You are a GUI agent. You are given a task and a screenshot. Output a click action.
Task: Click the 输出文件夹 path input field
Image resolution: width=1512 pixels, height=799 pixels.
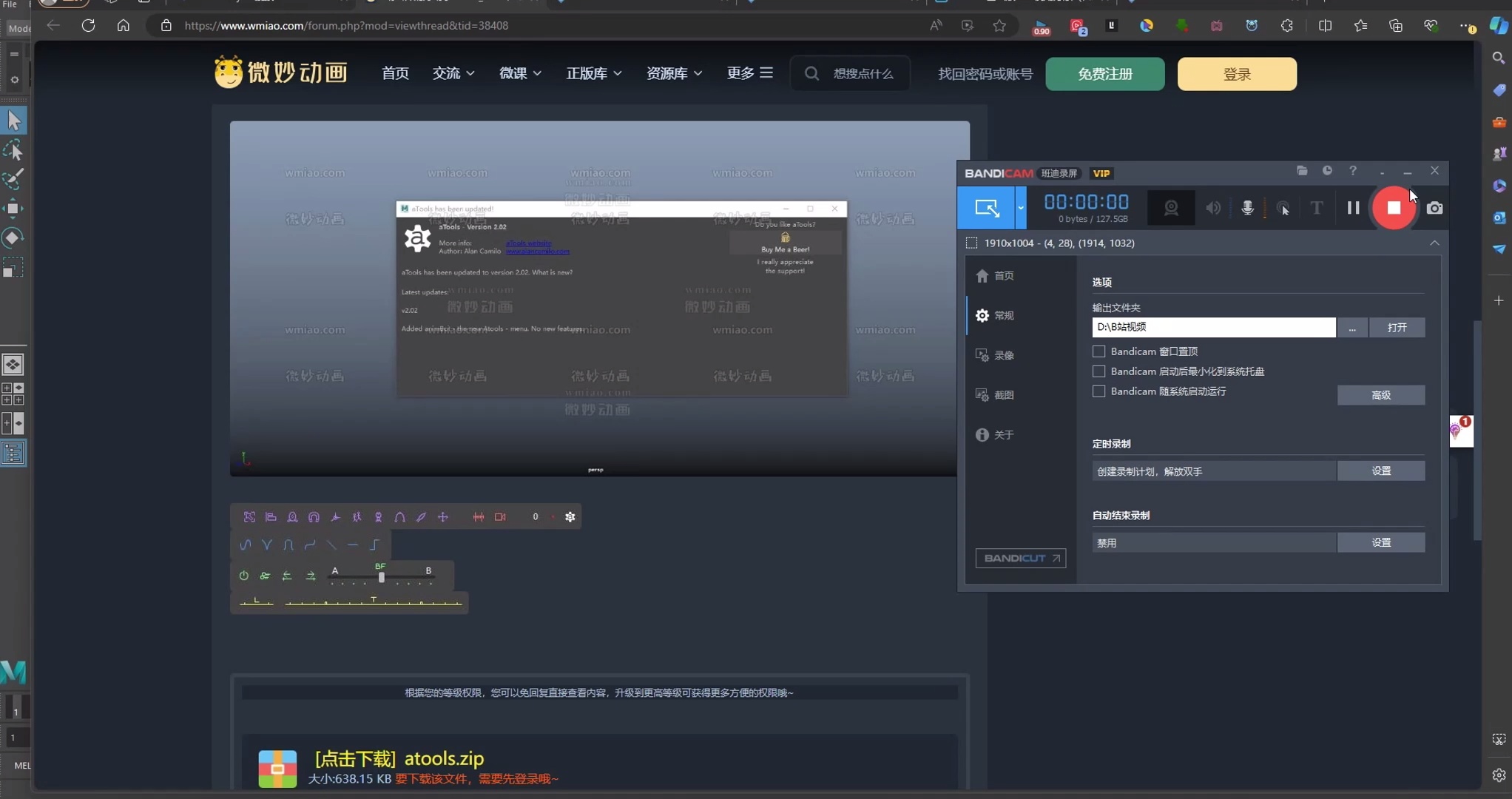[1214, 327]
